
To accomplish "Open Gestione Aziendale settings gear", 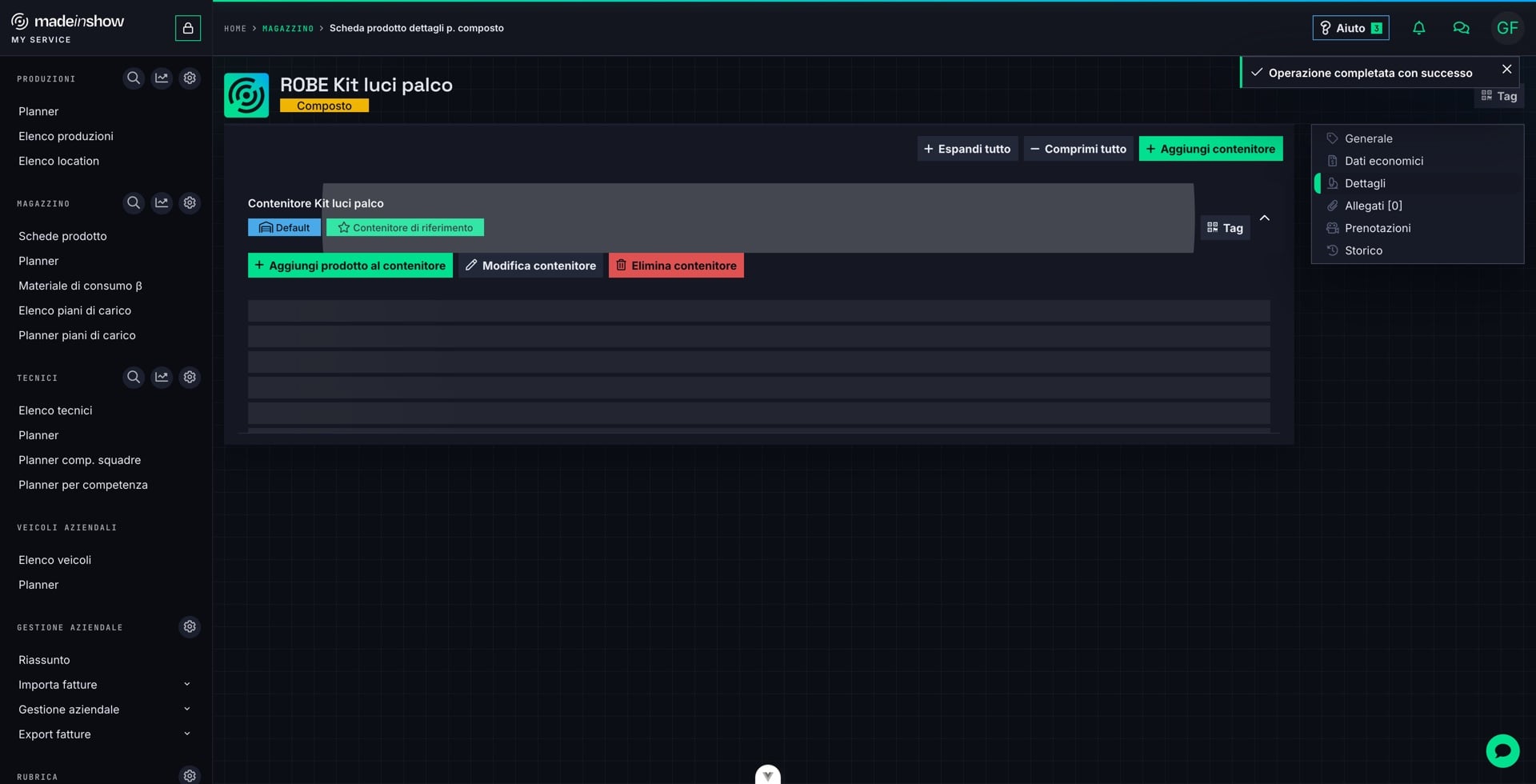I will pyautogui.click(x=190, y=626).
